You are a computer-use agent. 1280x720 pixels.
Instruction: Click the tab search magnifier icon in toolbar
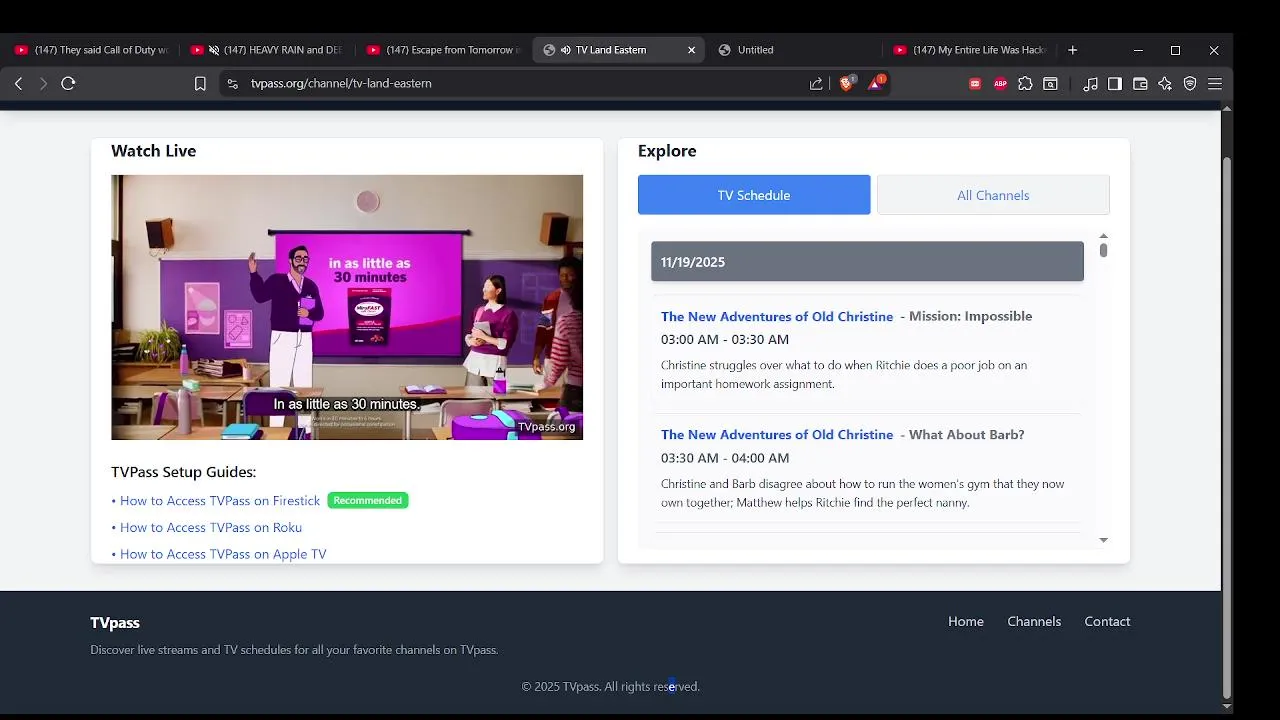tap(1050, 84)
